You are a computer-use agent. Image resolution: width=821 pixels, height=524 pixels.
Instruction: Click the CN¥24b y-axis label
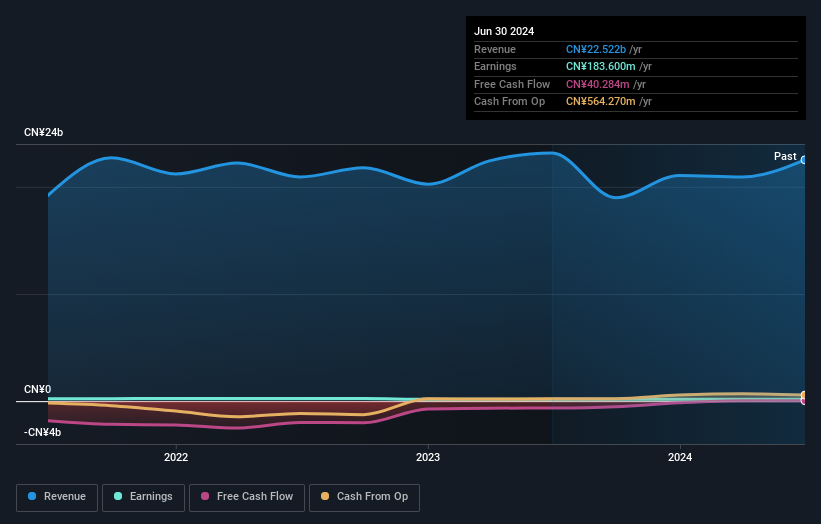[x=43, y=132]
